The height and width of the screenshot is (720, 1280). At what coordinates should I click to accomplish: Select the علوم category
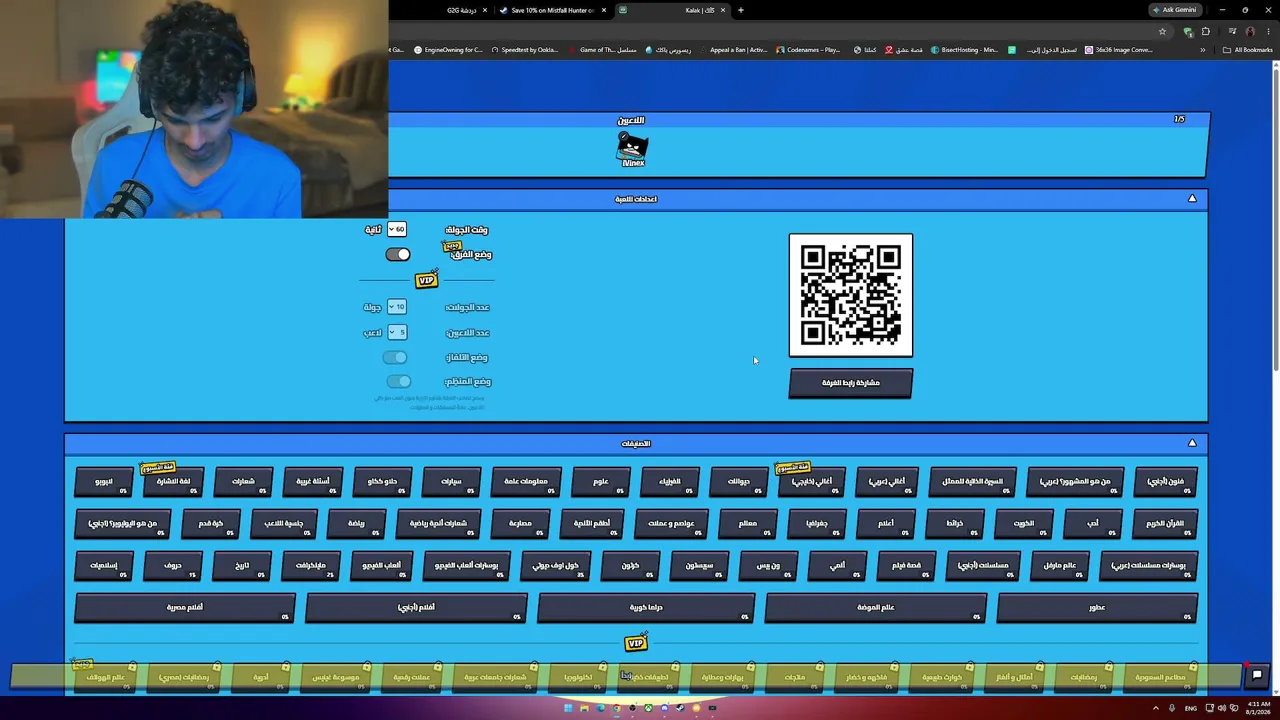[x=601, y=481]
